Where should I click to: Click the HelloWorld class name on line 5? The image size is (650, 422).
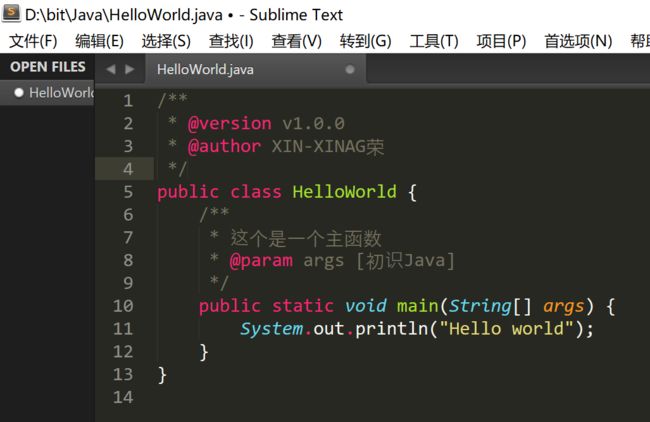(344, 192)
